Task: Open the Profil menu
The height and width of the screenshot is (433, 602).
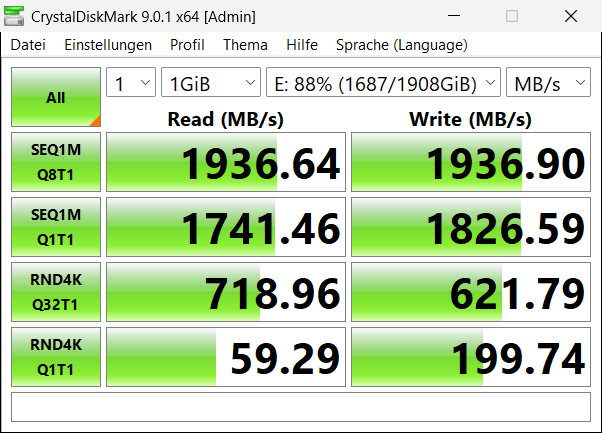Action: pos(187,45)
